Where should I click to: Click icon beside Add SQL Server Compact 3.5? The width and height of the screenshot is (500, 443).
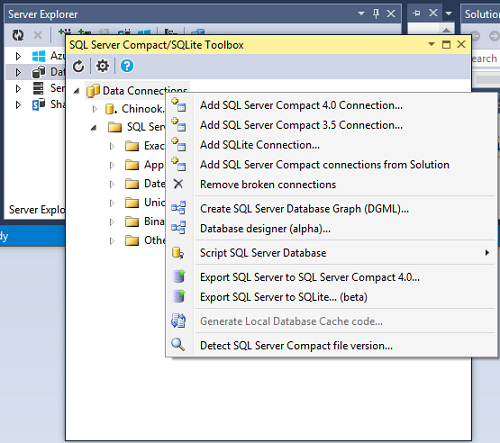(179, 125)
